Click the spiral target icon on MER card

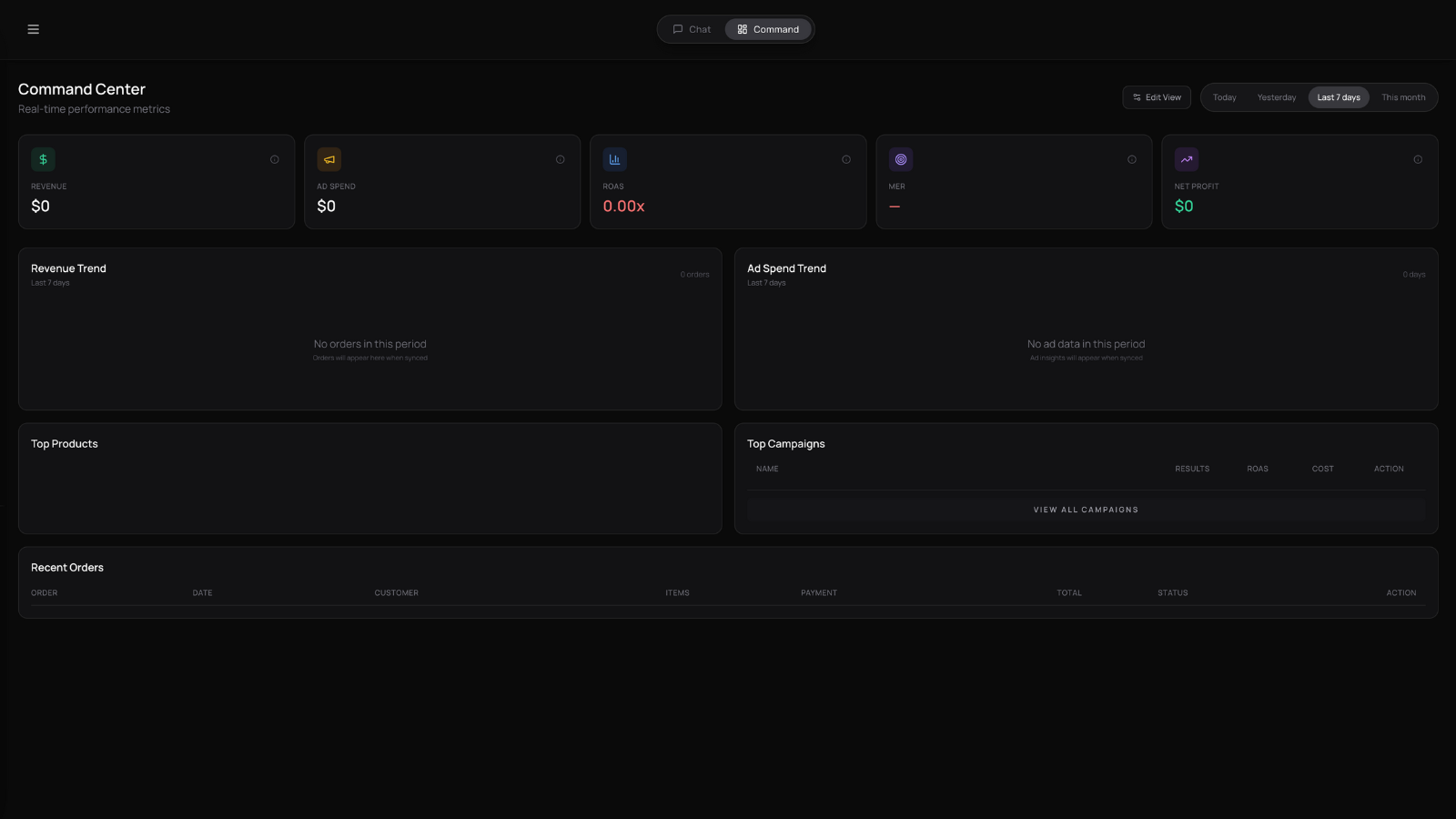pos(900,159)
